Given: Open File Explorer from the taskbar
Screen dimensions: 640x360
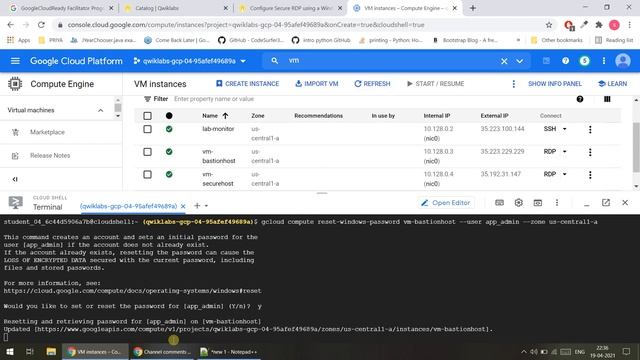Looking at the screenshot, I should [x=51, y=351].
